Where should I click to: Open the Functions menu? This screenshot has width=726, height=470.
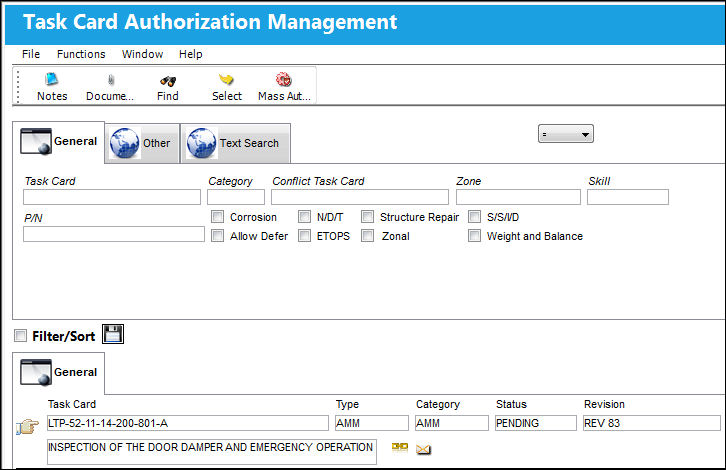click(81, 54)
